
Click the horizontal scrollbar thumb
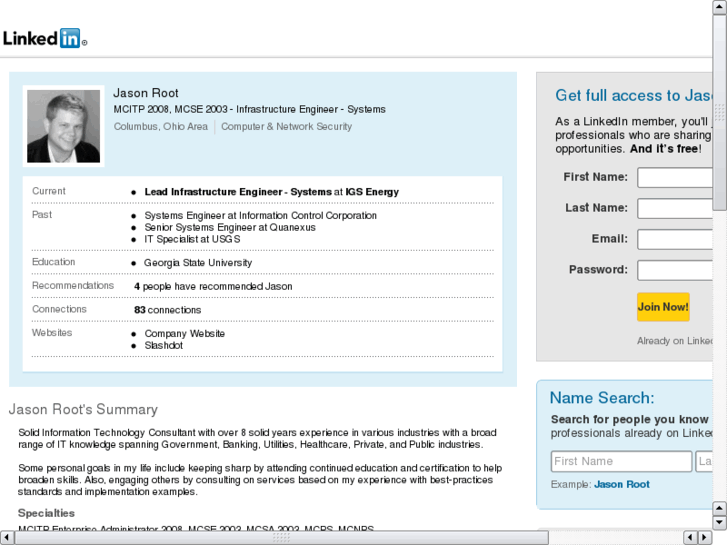click(281, 538)
